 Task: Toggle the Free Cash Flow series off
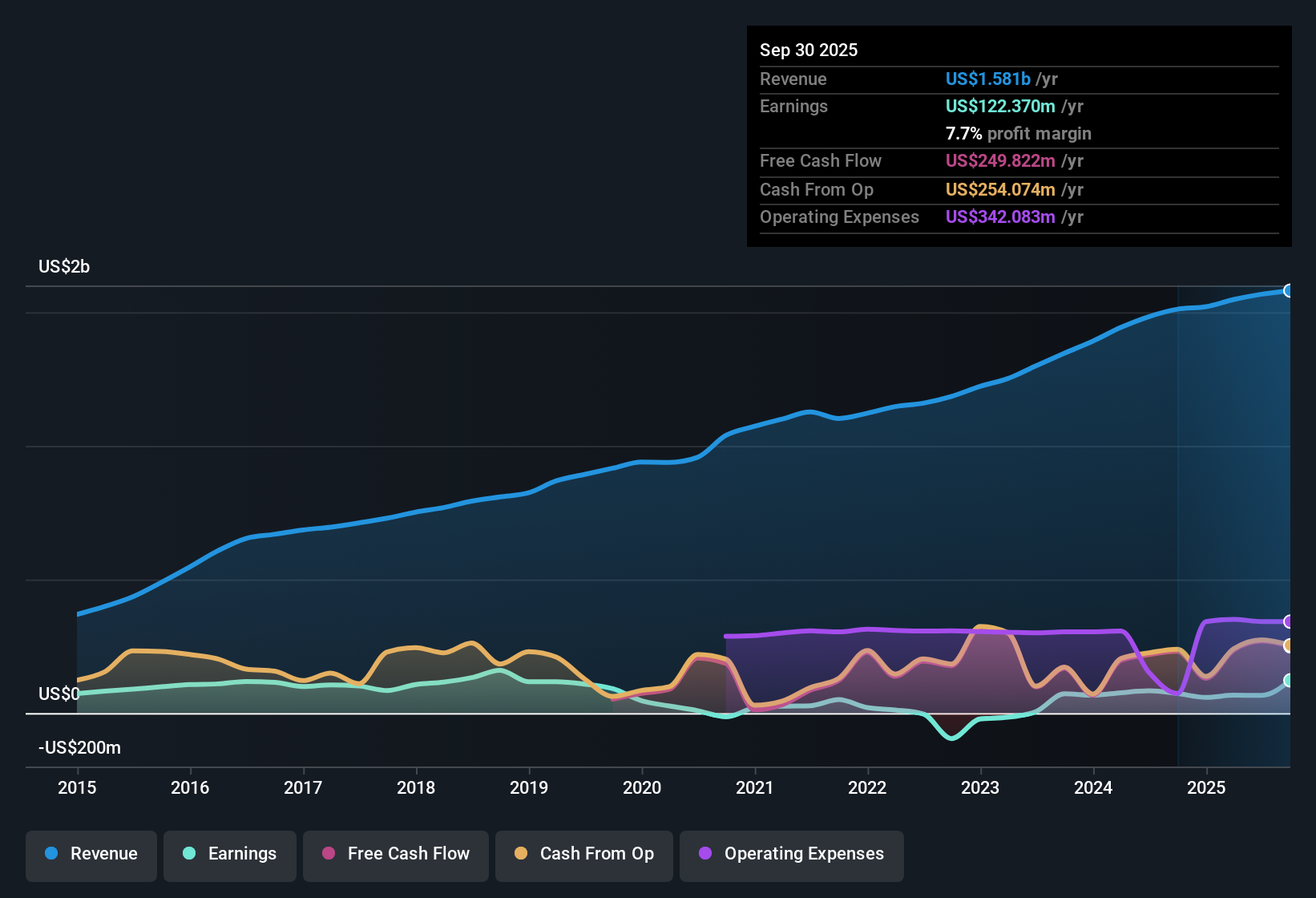click(395, 854)
